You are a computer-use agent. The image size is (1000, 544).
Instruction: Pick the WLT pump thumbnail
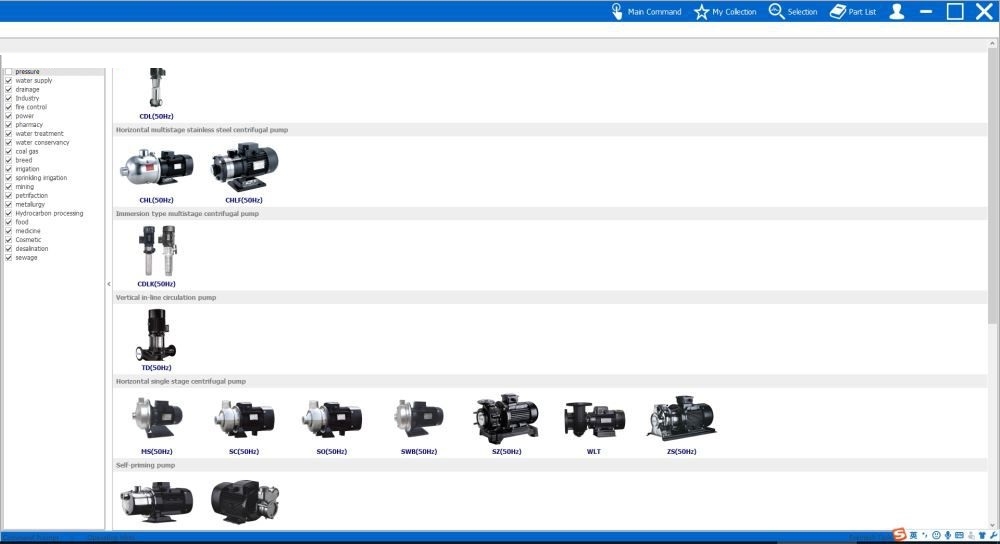click(594, 420)
